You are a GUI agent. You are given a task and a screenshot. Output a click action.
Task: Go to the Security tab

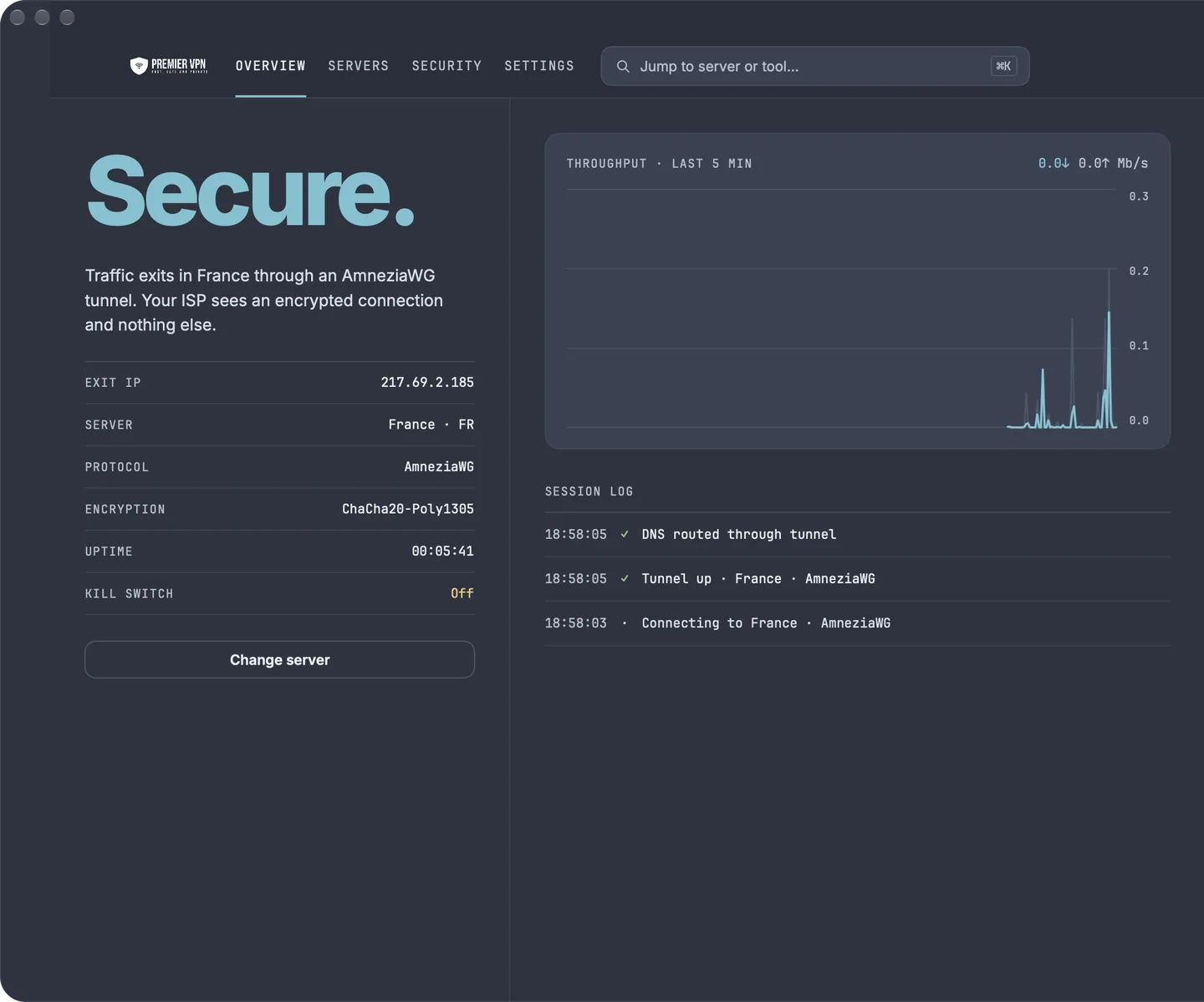(x=446, y=66)
